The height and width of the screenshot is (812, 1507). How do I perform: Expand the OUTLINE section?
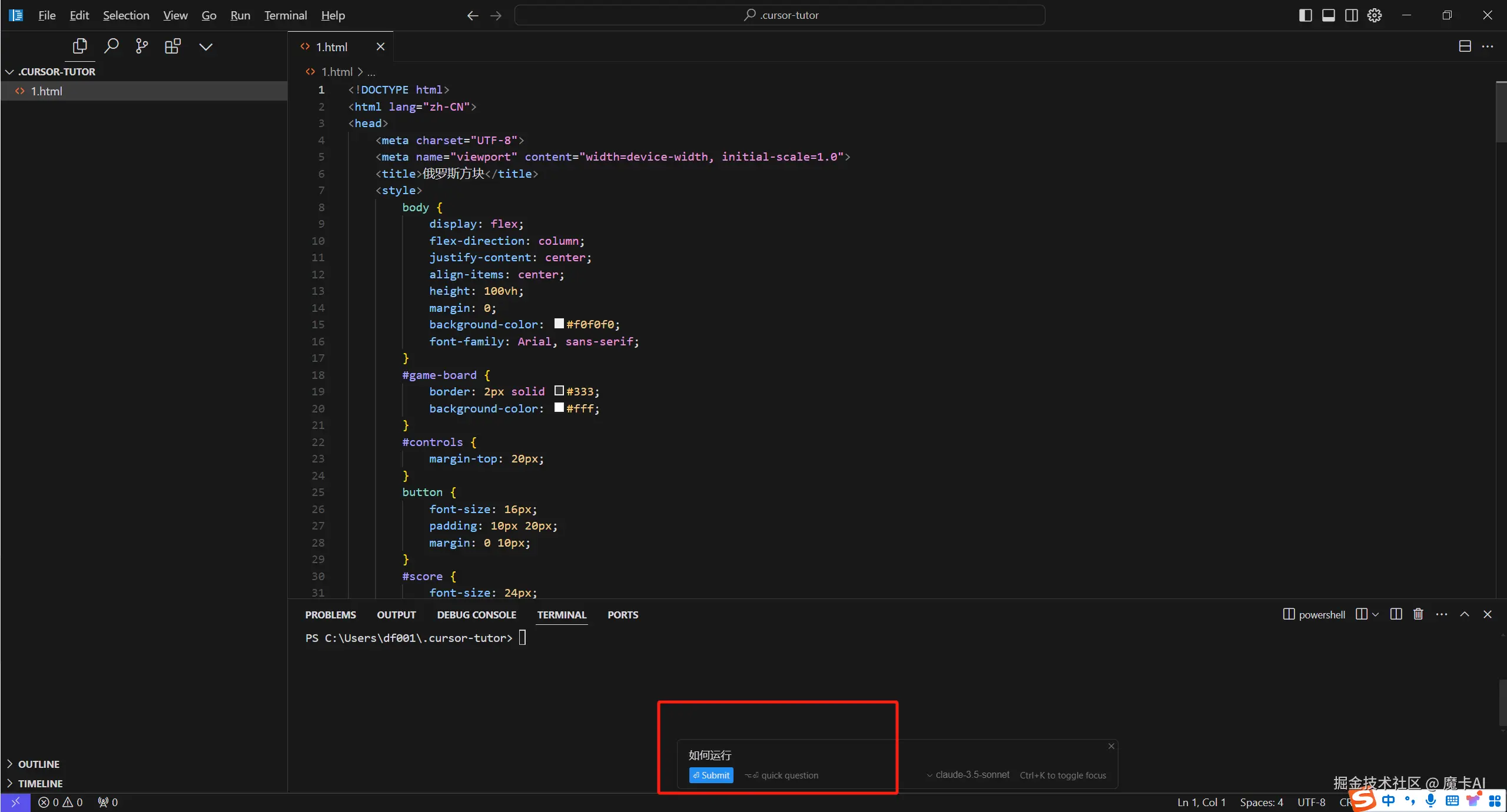click(x=39, y=764)
